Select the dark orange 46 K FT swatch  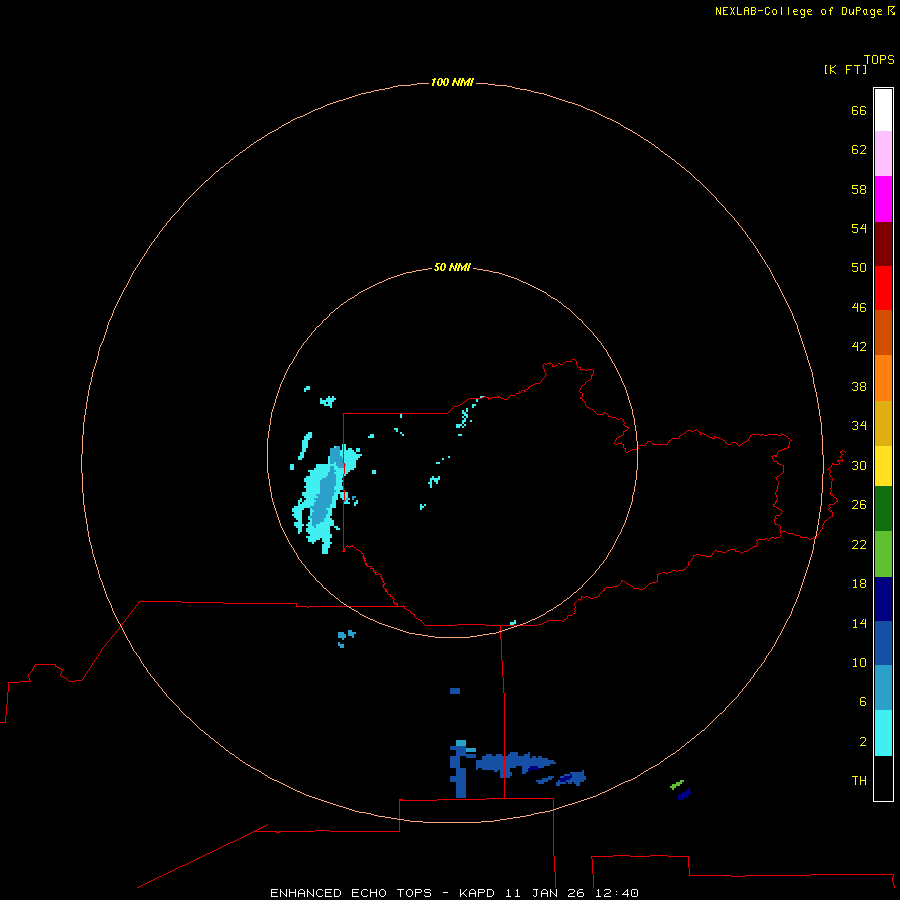(883, 332)
